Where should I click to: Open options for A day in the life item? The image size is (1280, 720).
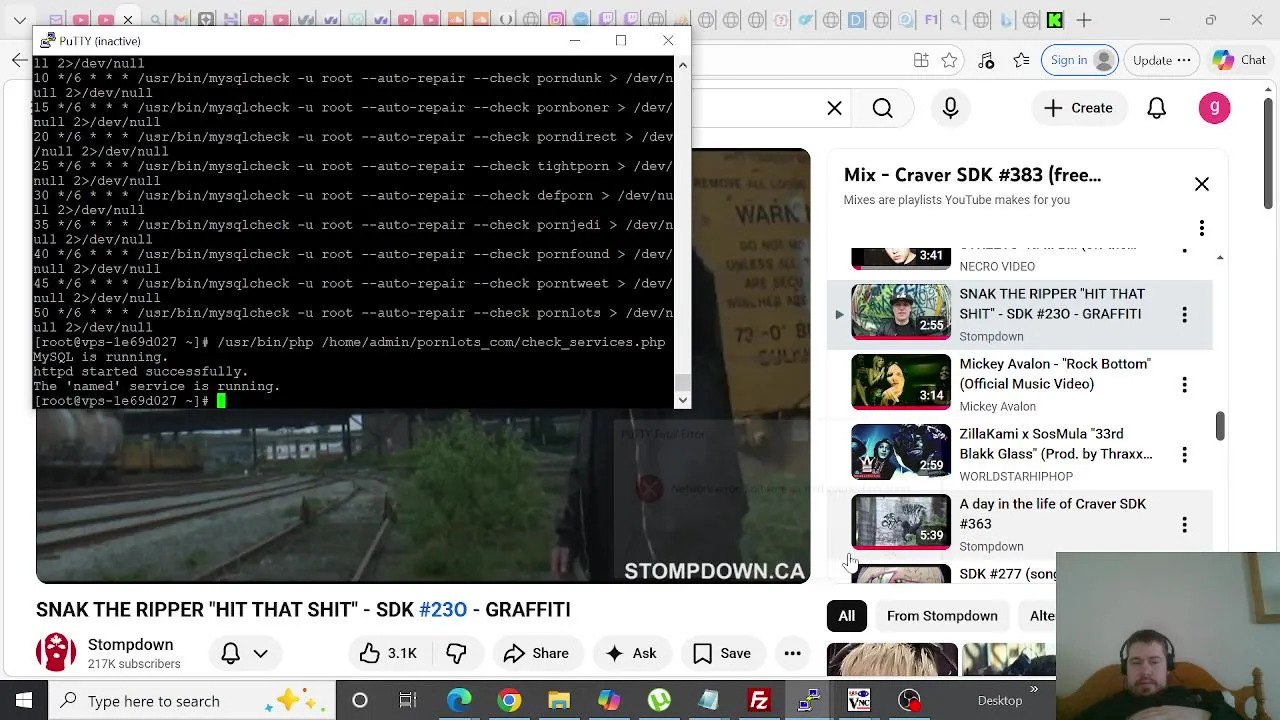click(x=1184, y=524)
